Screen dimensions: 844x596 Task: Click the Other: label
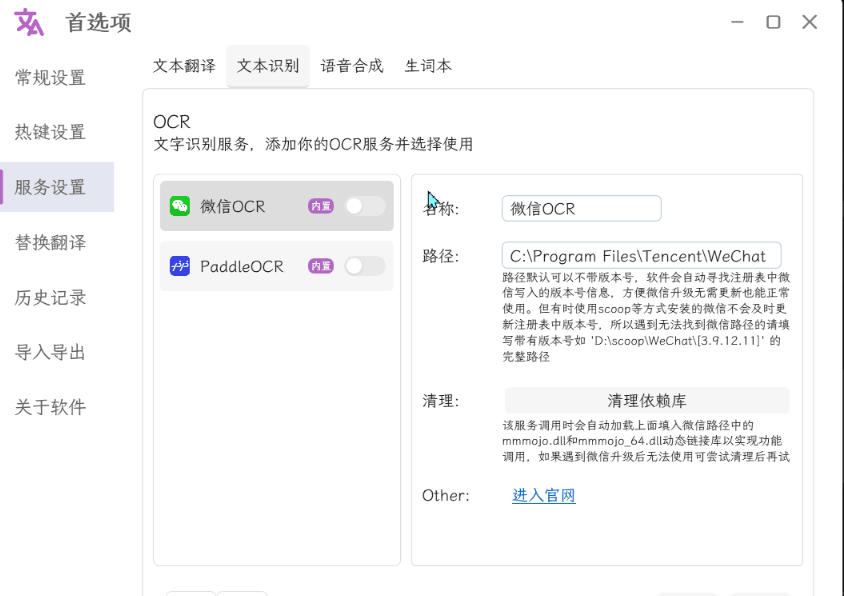446,495
